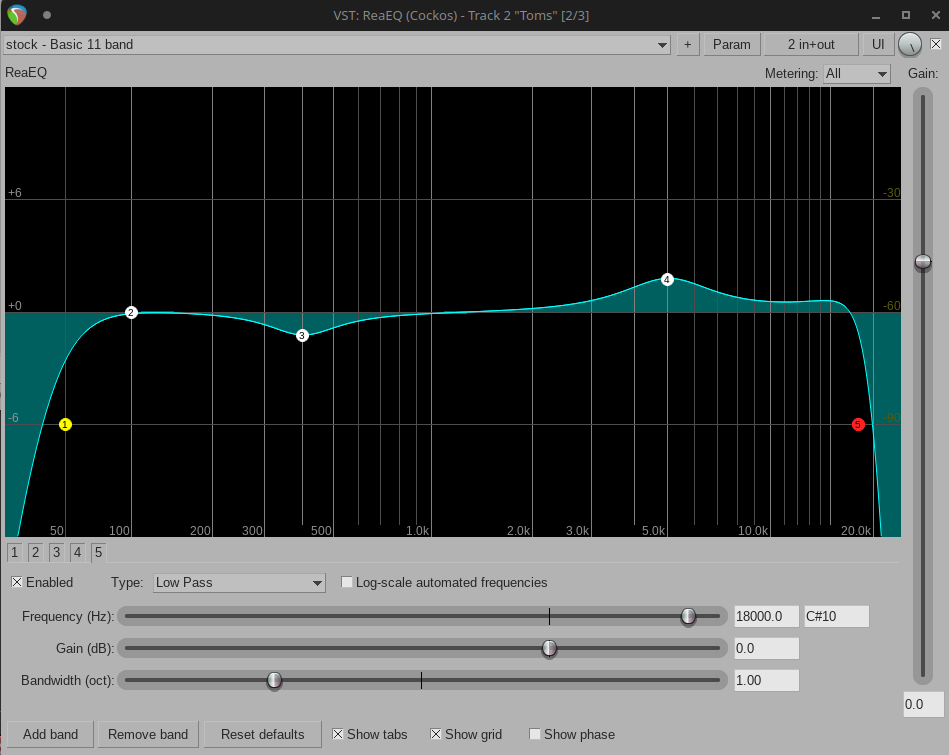
Task: Click the Frequency (Hz) value field
Action: pyautogui.click(x=766, y=616)
